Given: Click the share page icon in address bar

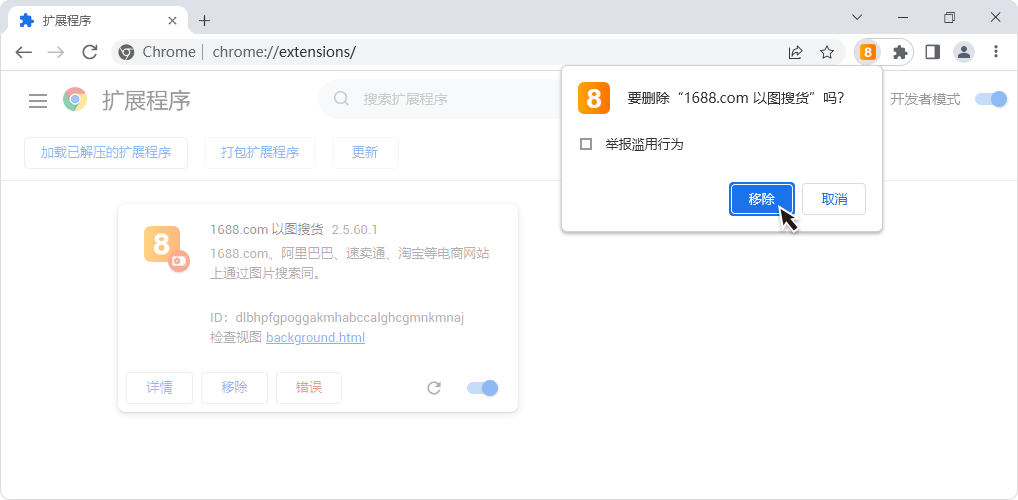Looking at the screenshot, I should (x=795, y=53).
